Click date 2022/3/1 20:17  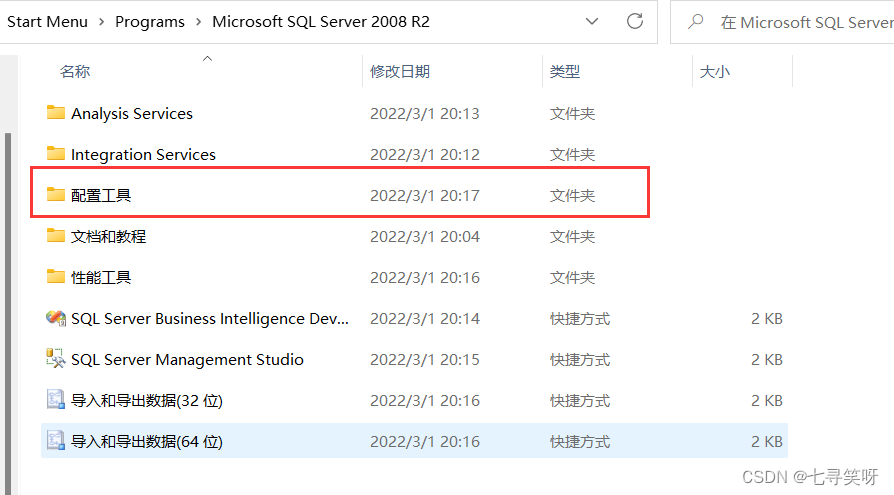click(x=425, y=196)
